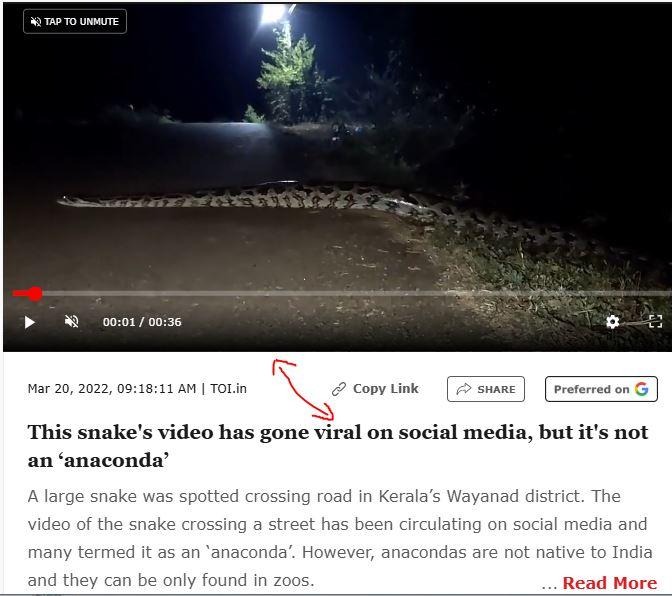Click the SHARE button

tap(486, 389)
